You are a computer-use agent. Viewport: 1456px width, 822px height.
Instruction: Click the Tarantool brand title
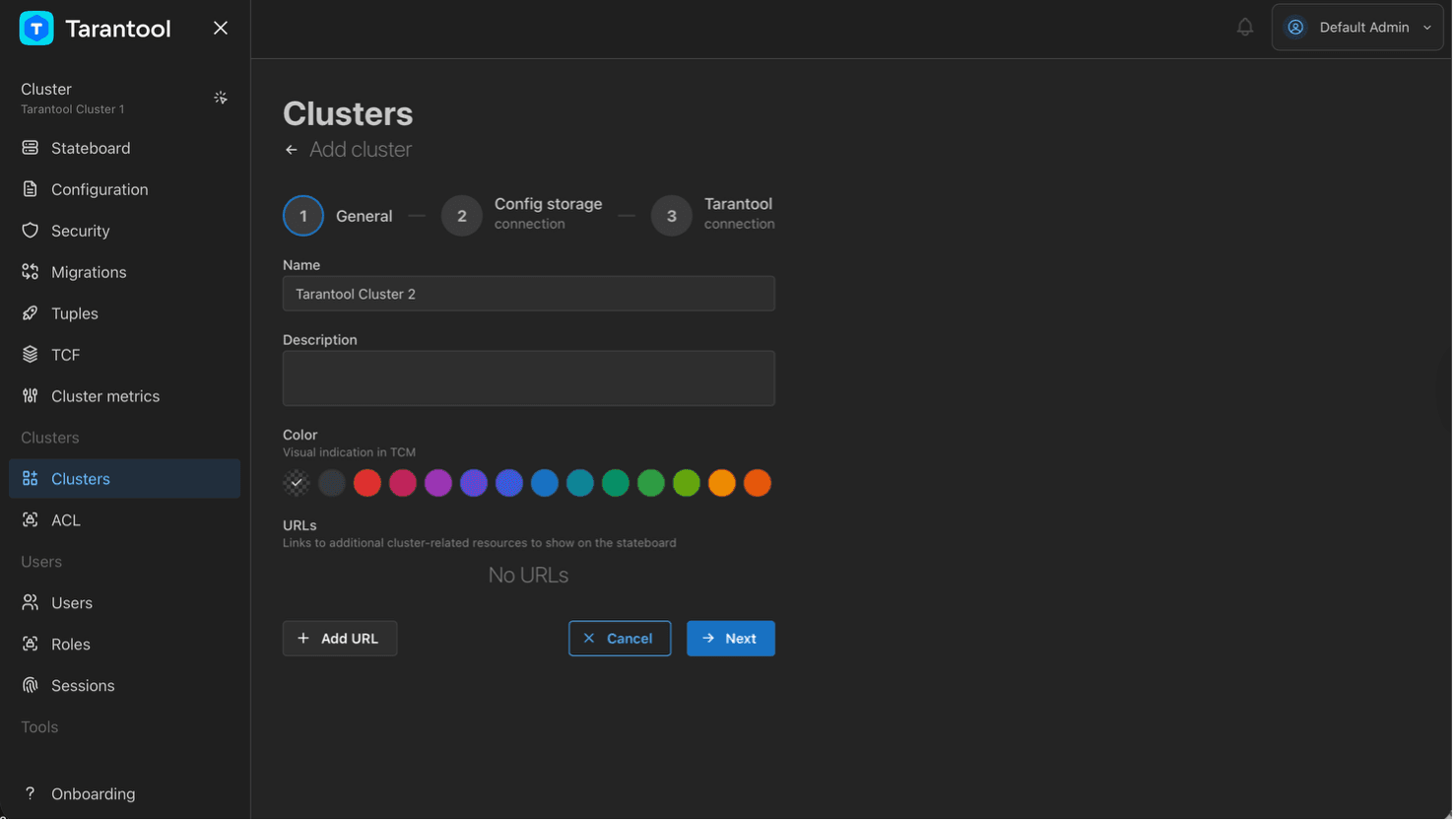coord(118,29)
